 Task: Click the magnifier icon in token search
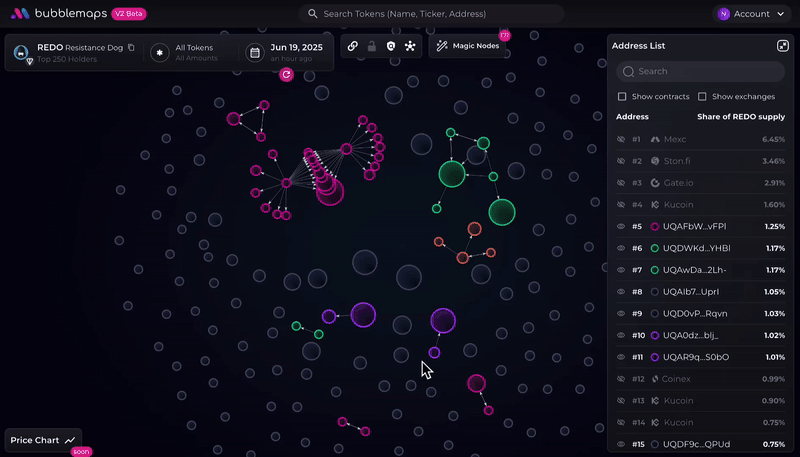313,14
